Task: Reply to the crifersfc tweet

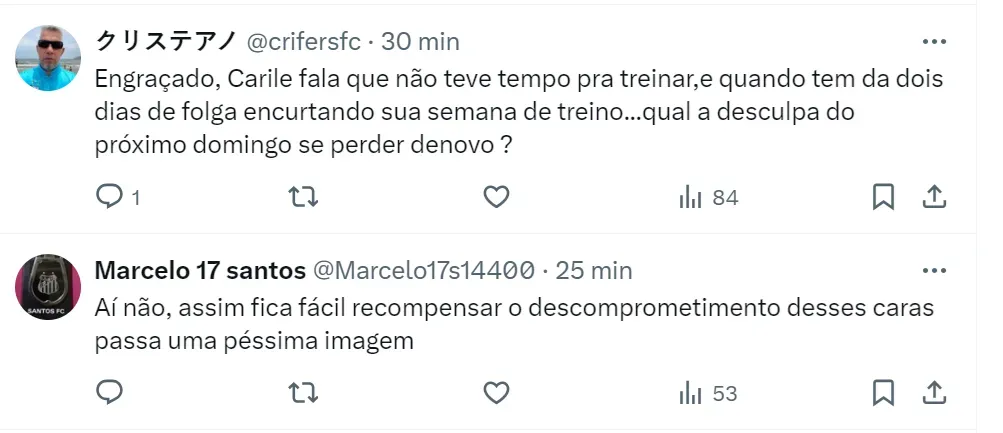Action: click(109, 197)
